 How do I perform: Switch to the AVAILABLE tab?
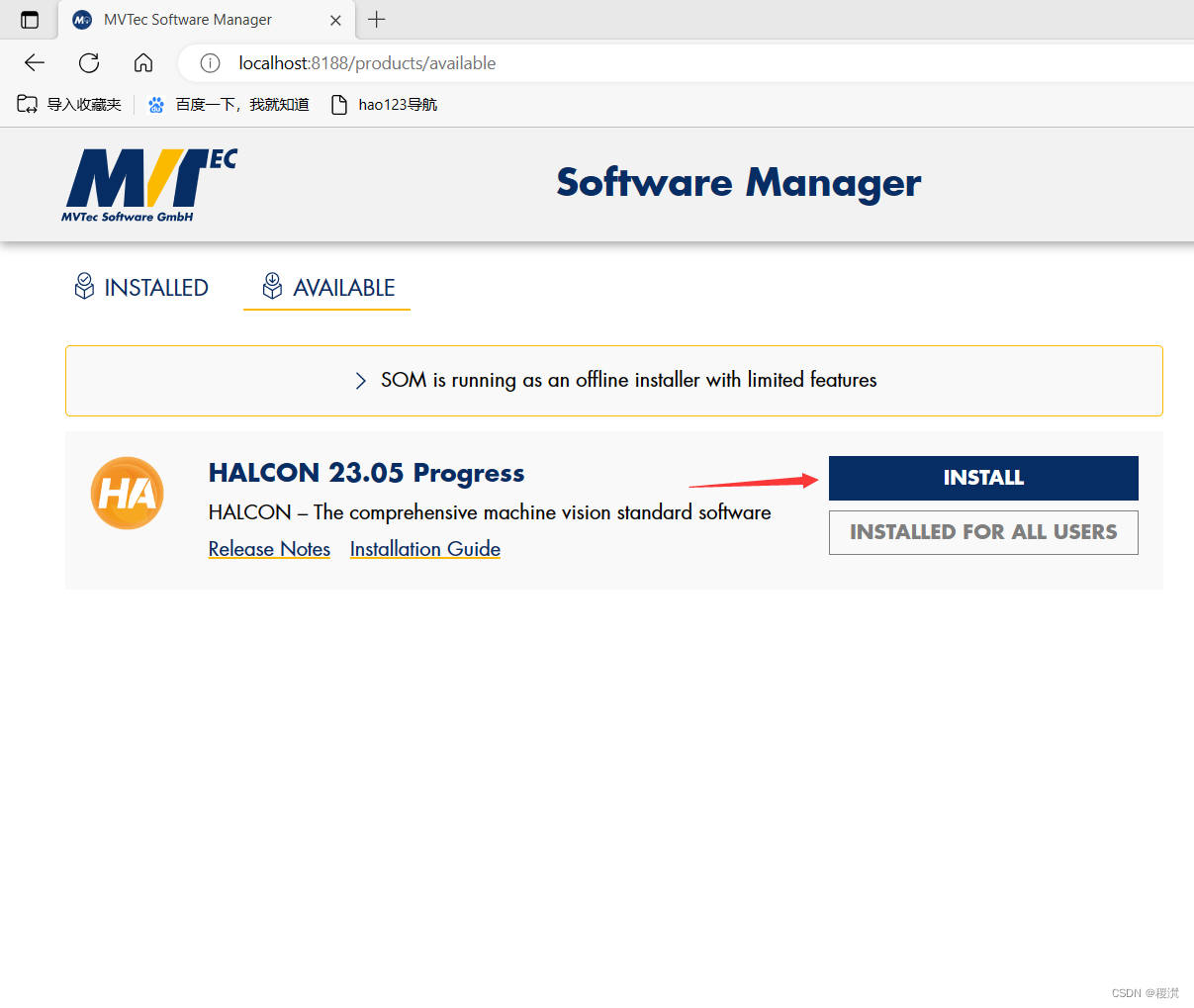point(327,288)
